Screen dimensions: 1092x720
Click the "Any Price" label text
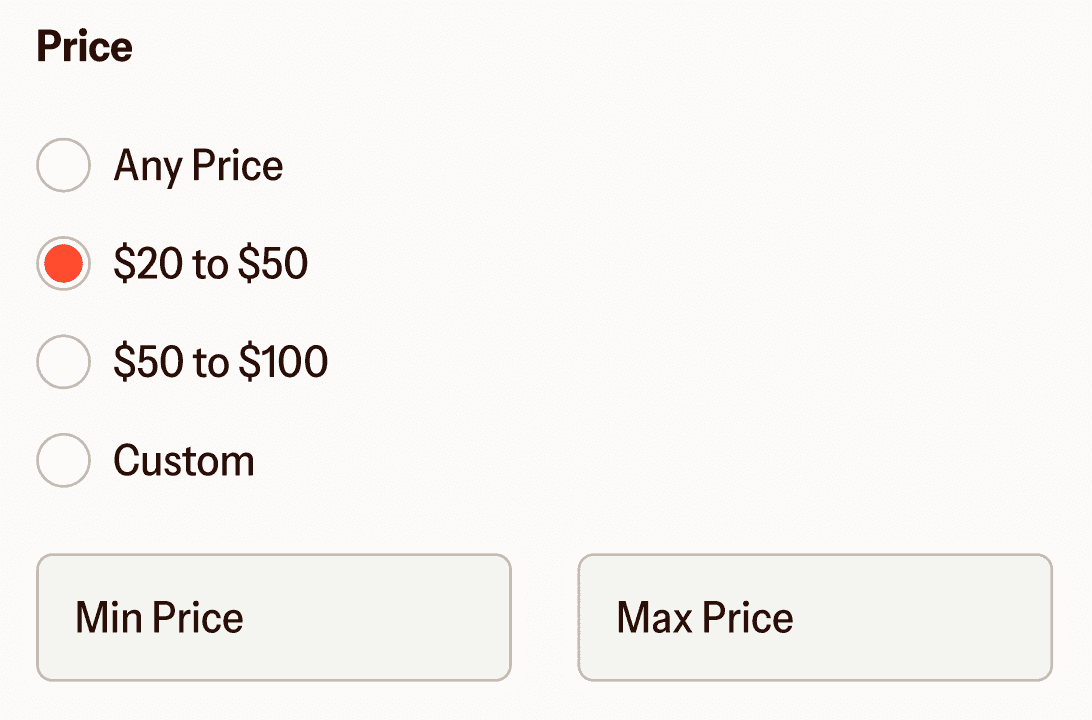point(198,166)
